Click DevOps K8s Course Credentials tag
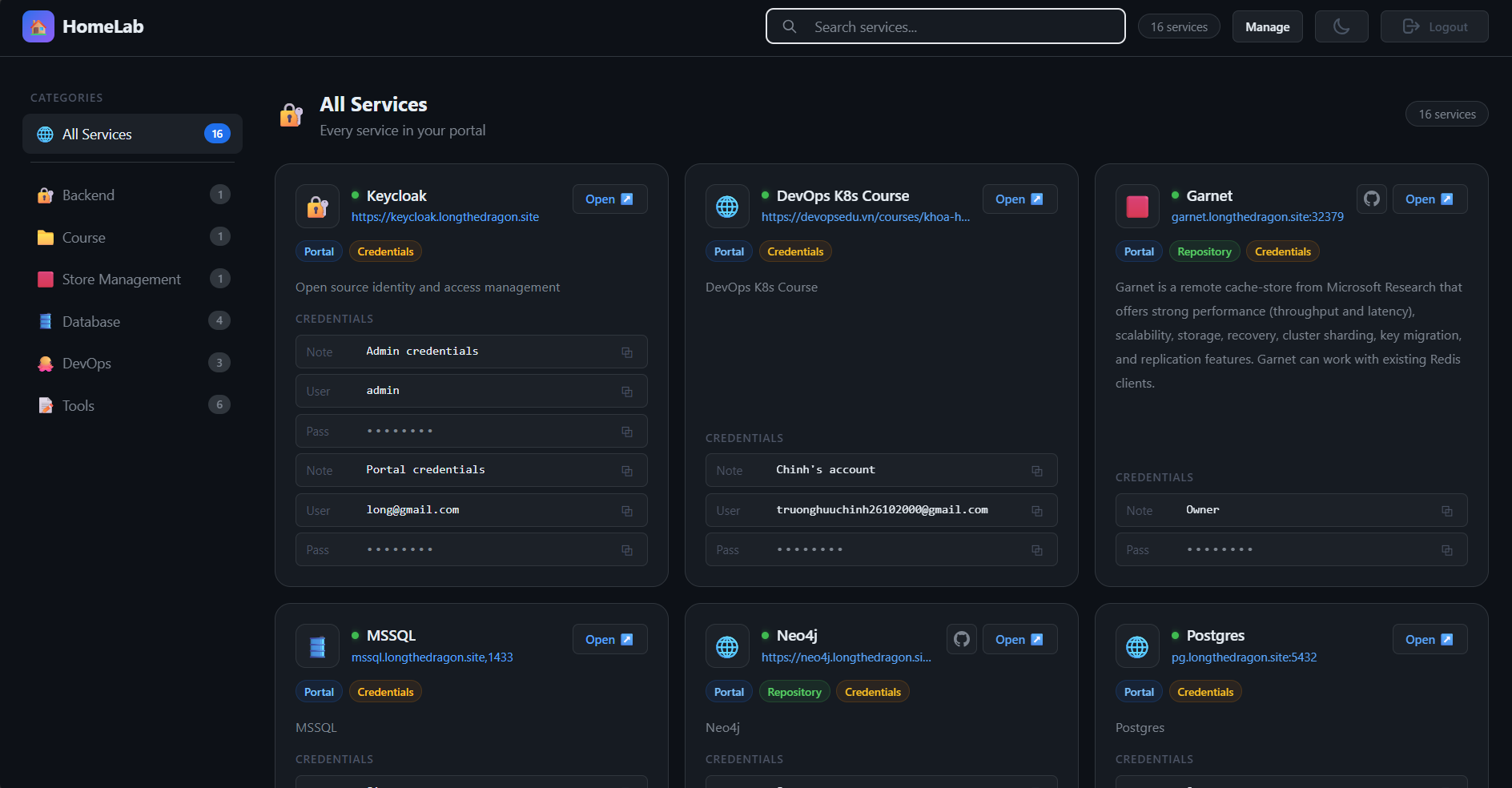 click(795, 251)
